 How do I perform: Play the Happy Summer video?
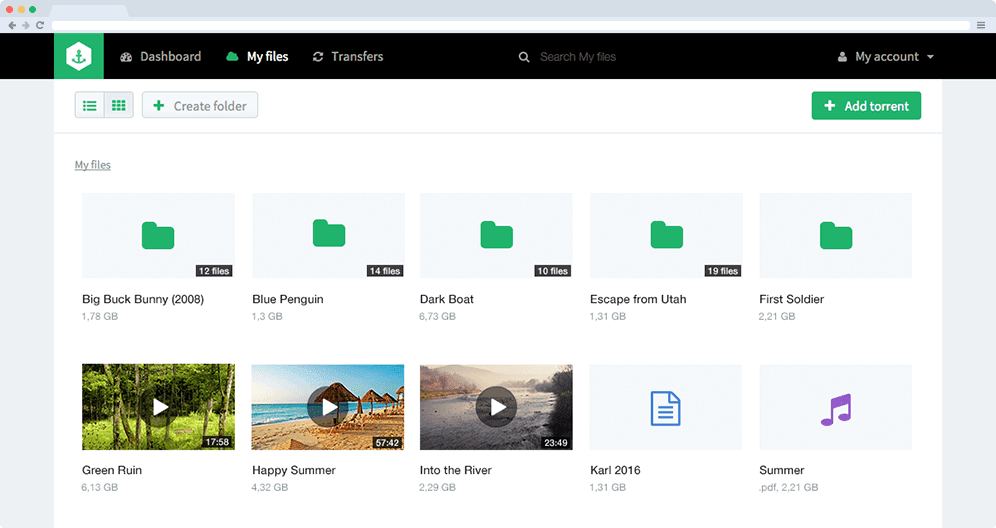click(x=328, y=407)
